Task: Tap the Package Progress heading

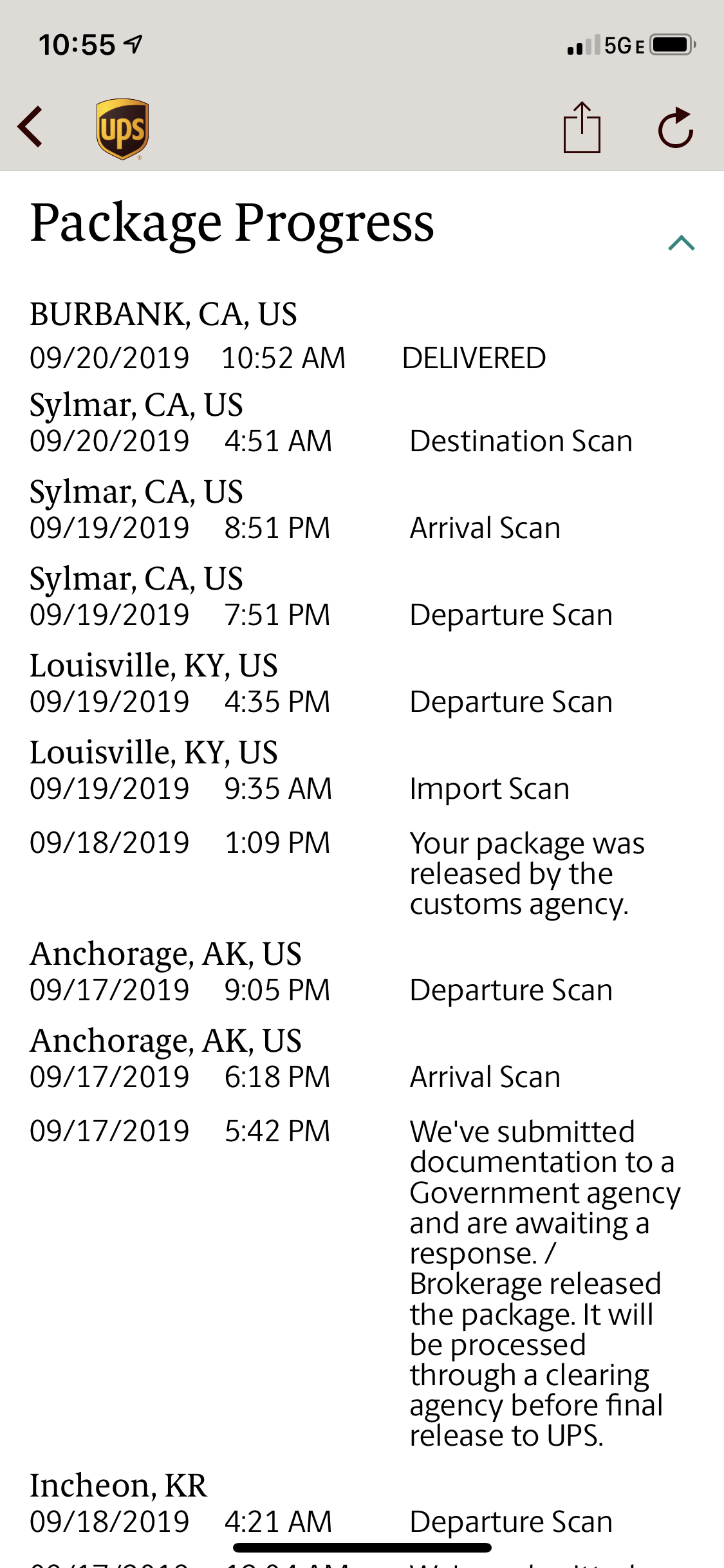Action: point(232,223)
